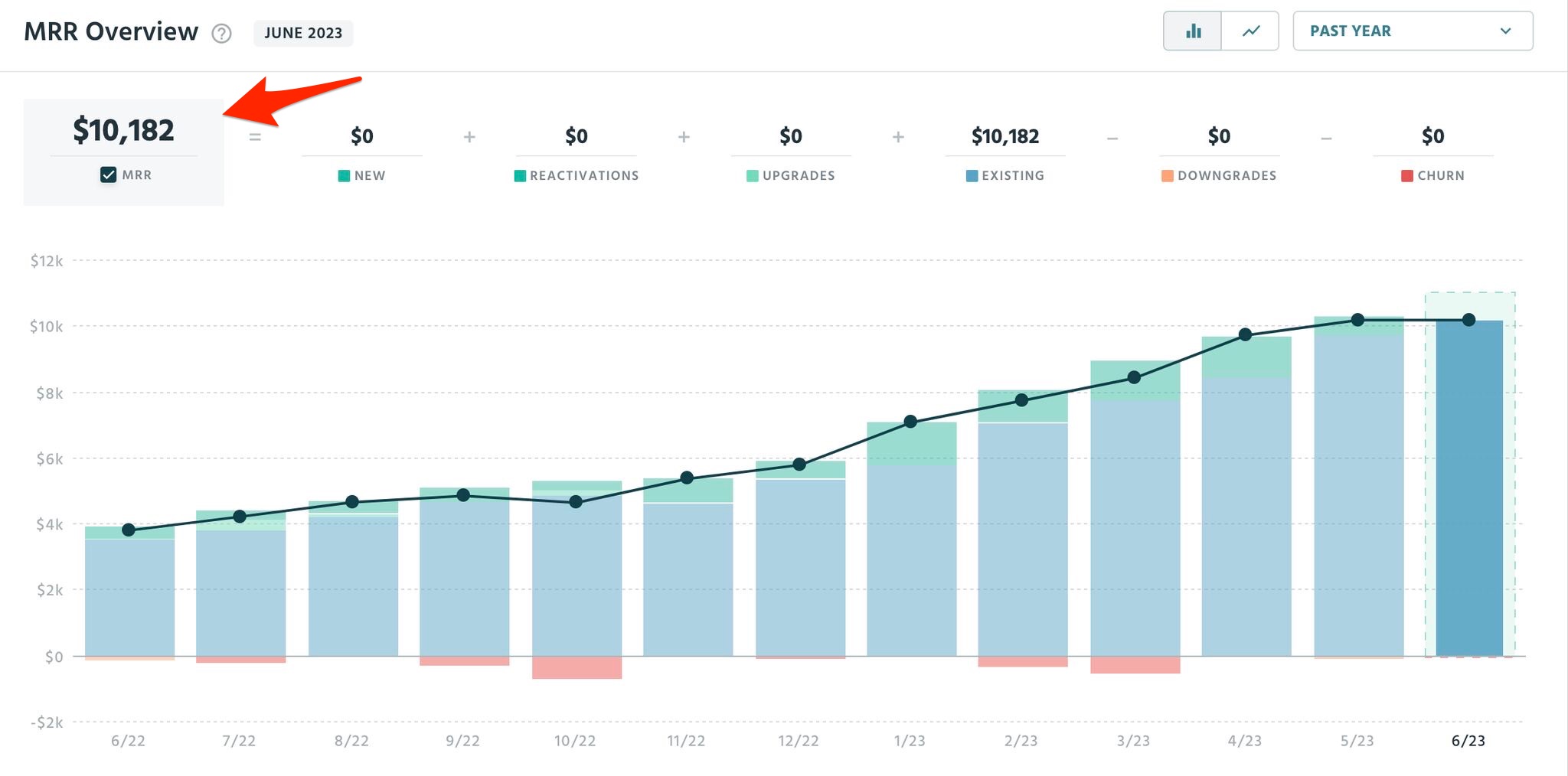The width and height of the screenshot is (1568, 776).
Task: Switch to bar chart view
Action: pyautogui.click(x=1192, y=31)
